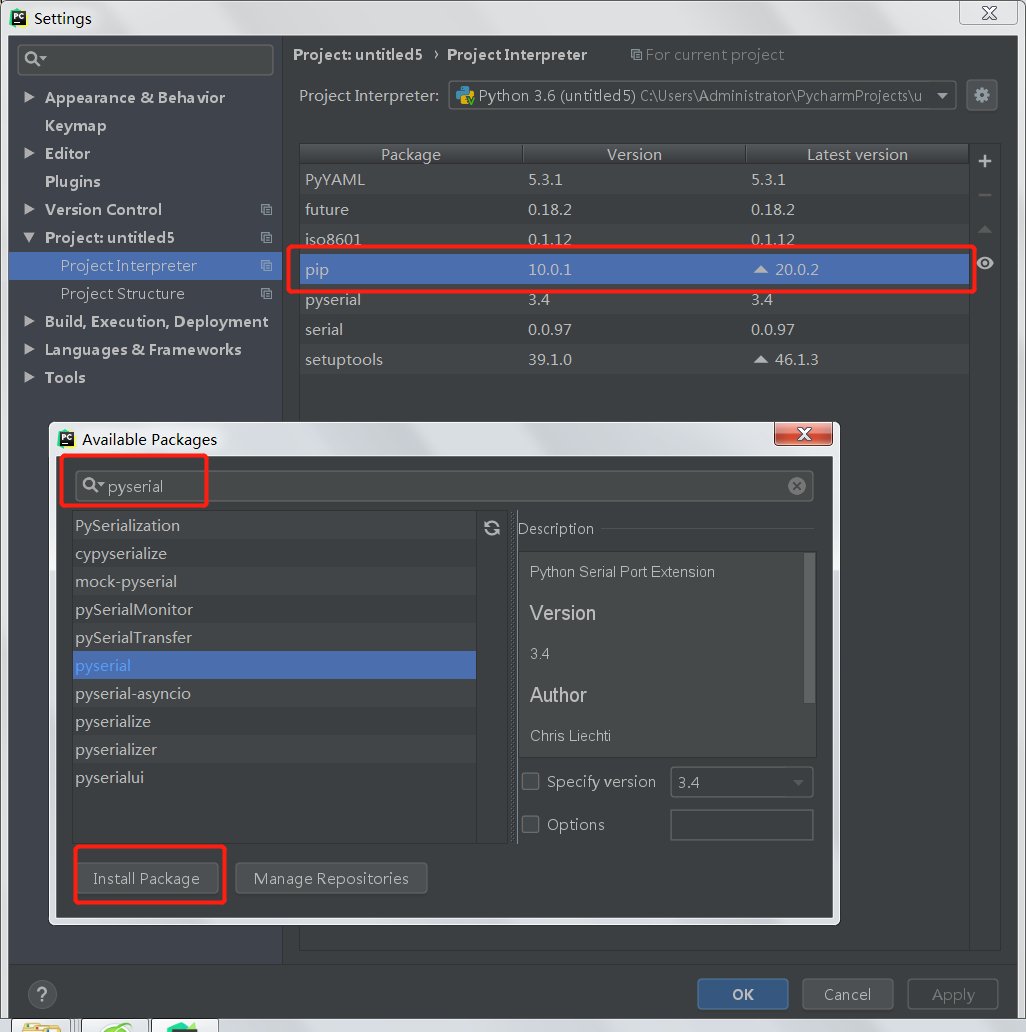Select pyserializer in available packages
This screenshot has width=1026, height=1032.
point(274,750)
